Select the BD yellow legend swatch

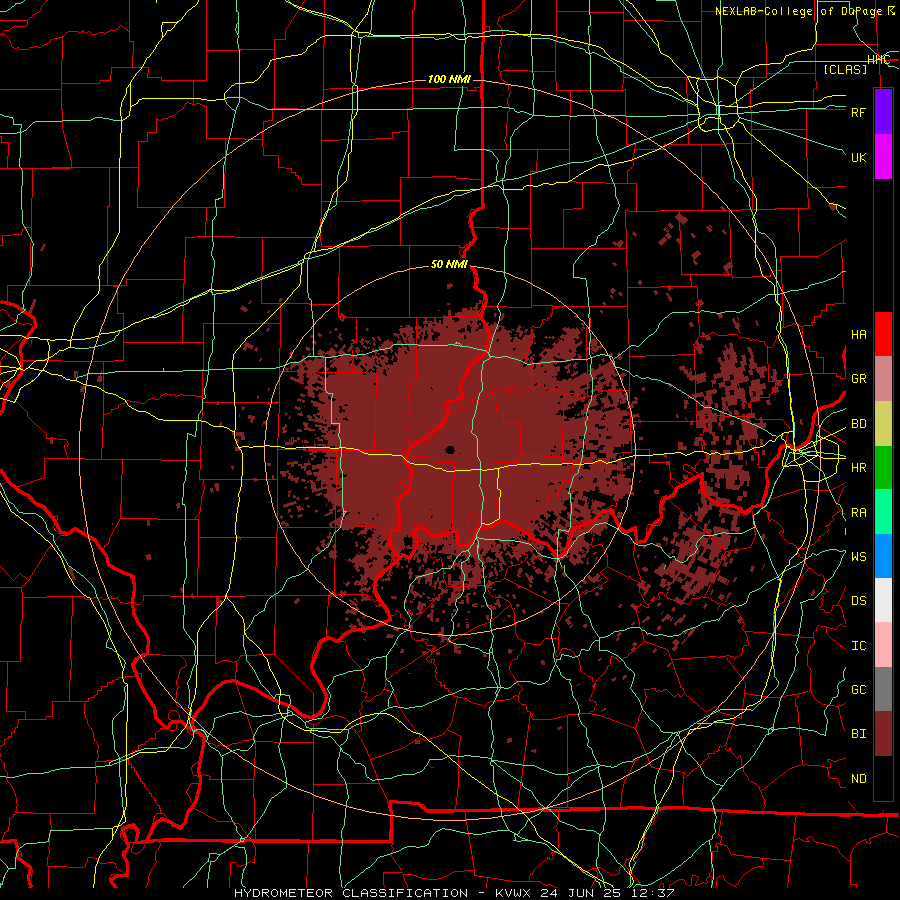(x=883, y=423)
